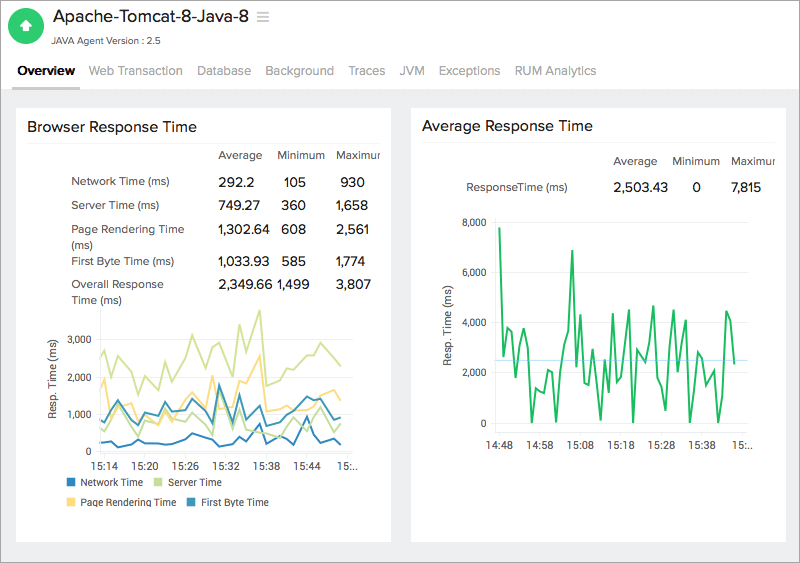Click the Server Time green legend square

(x=159, y=482)
